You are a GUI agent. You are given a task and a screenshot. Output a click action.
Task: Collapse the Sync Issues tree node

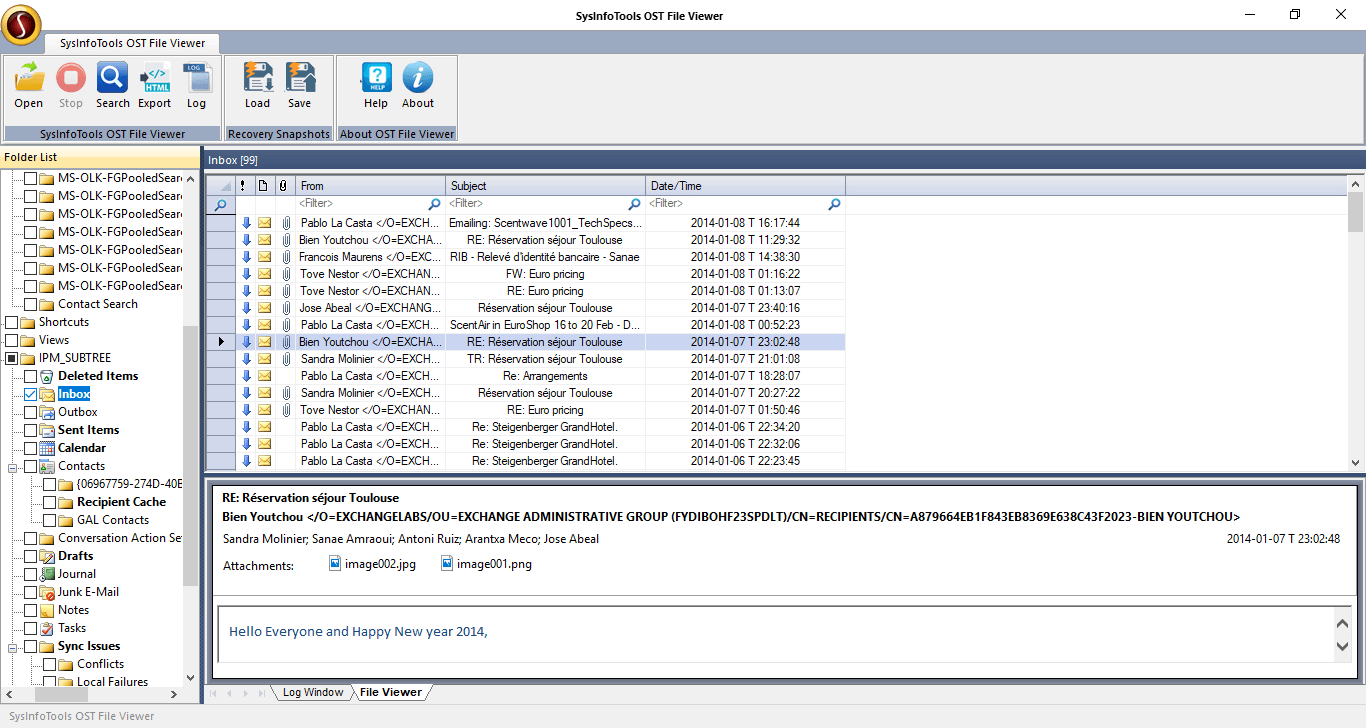[x=12, y=646]
